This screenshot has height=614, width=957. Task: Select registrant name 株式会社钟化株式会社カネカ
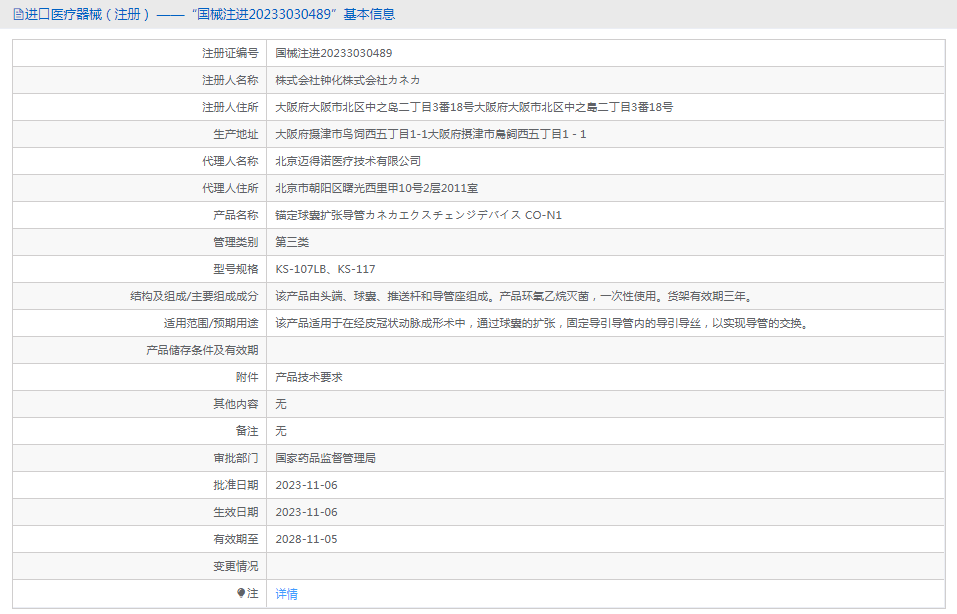point(347,80)
